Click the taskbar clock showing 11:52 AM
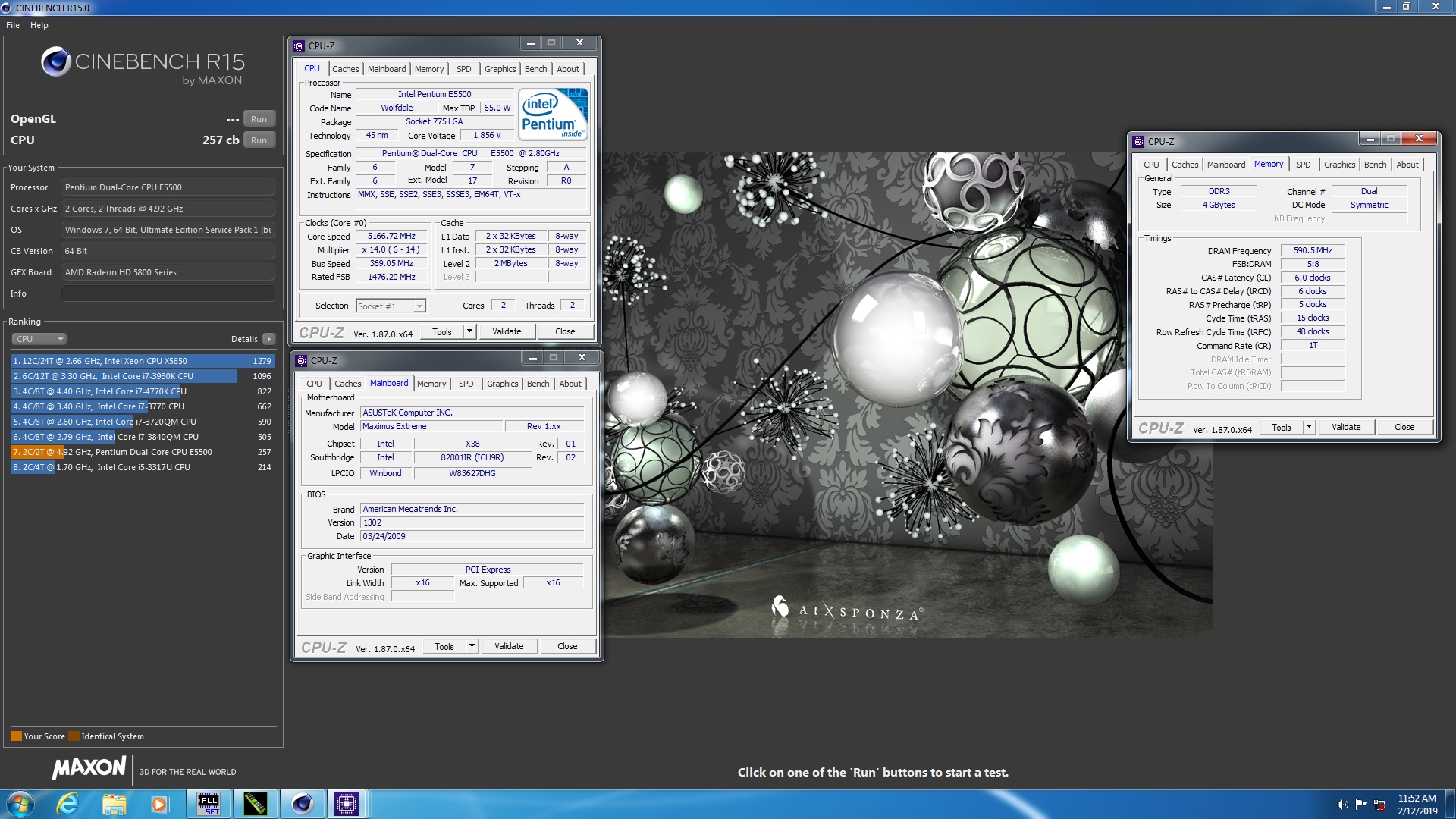 (x=1417, y=805)
